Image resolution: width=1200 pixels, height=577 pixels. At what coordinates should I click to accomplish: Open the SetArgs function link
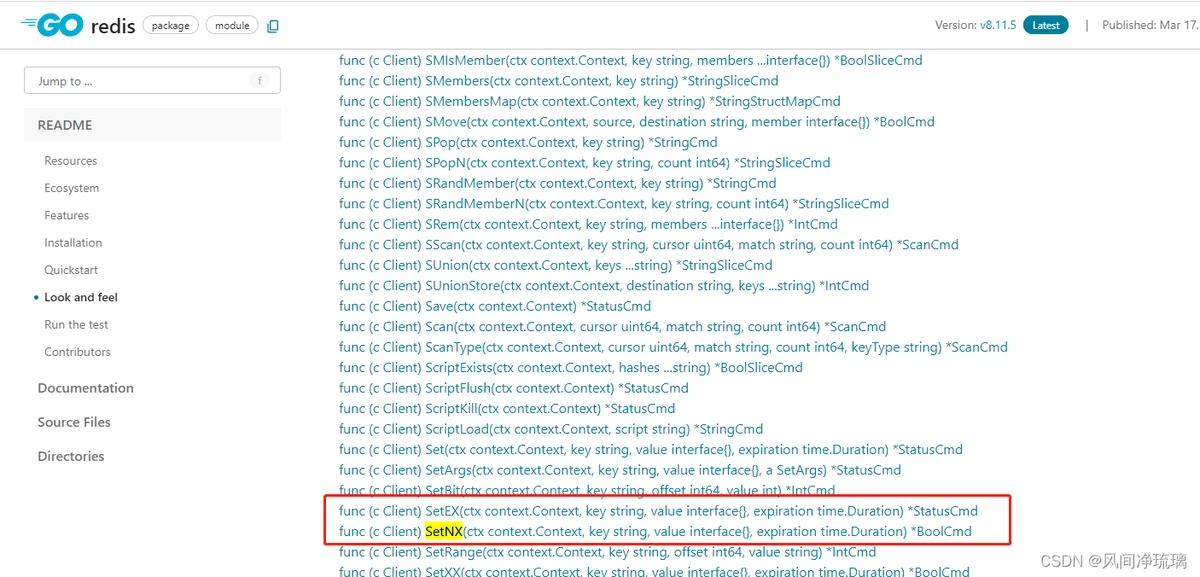point(620,470)
